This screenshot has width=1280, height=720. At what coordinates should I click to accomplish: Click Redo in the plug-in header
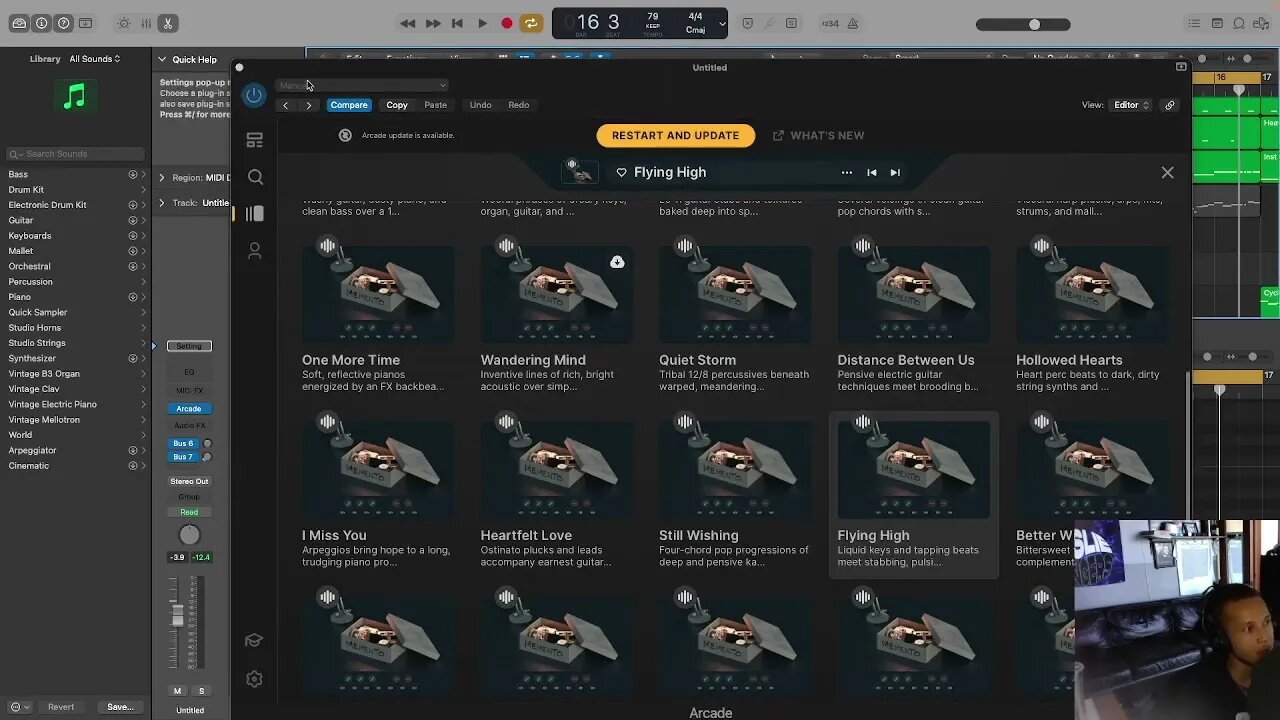518,105
